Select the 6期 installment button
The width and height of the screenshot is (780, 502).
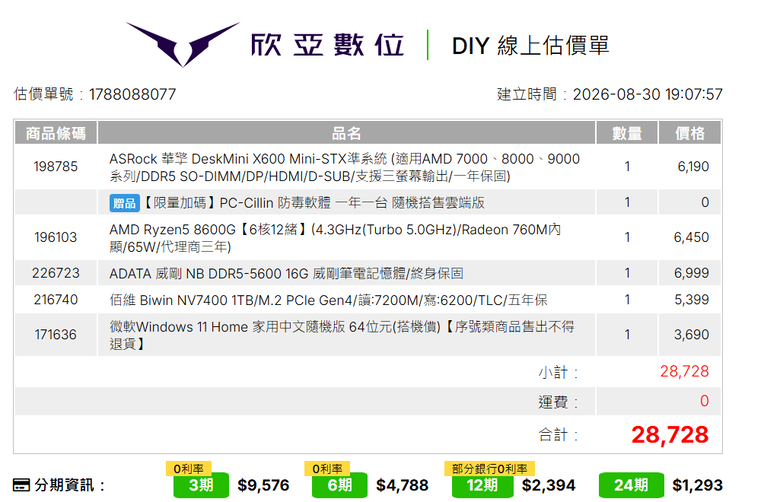tap(340, 485)
